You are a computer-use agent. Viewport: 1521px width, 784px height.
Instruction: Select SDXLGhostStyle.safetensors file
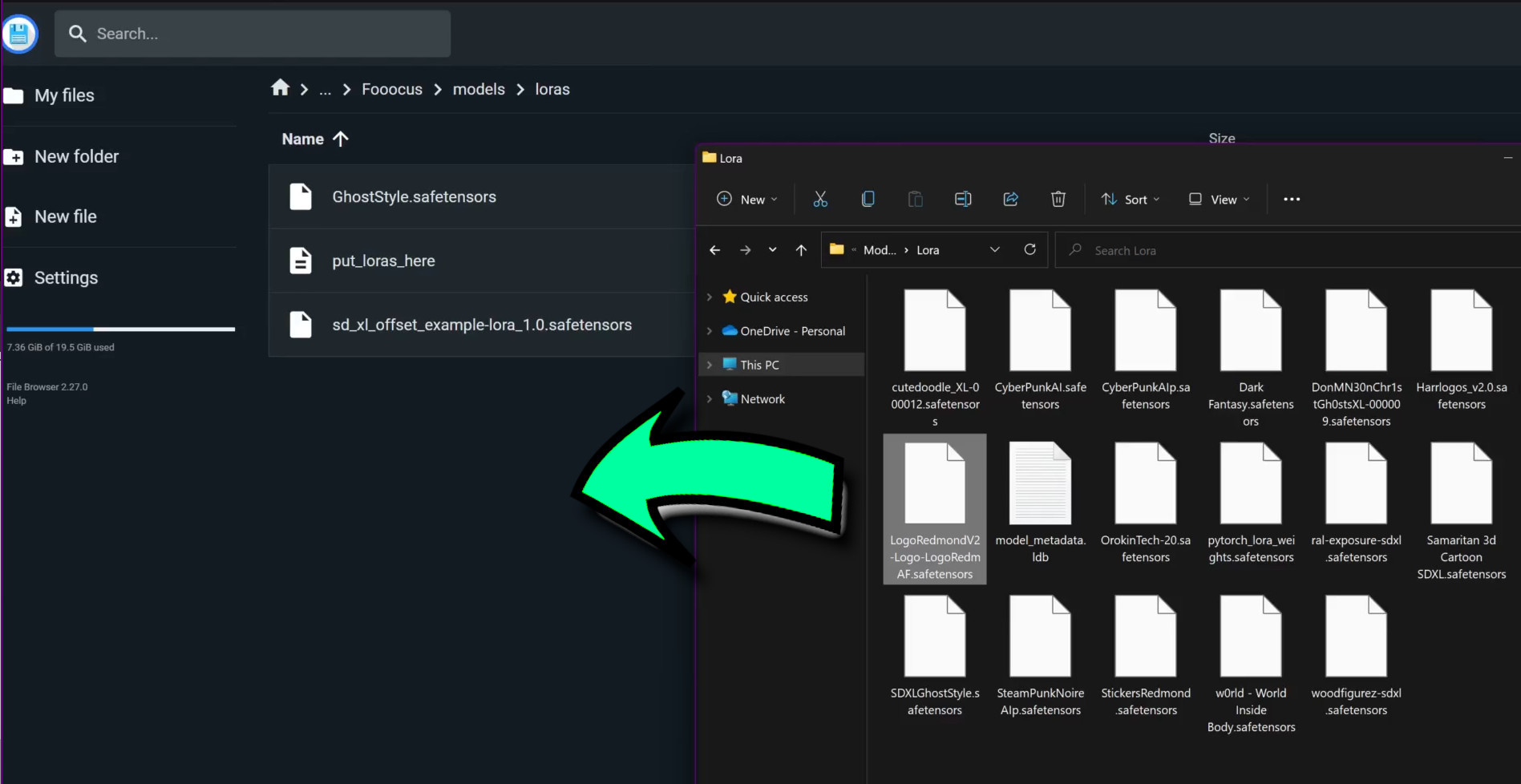935,656
